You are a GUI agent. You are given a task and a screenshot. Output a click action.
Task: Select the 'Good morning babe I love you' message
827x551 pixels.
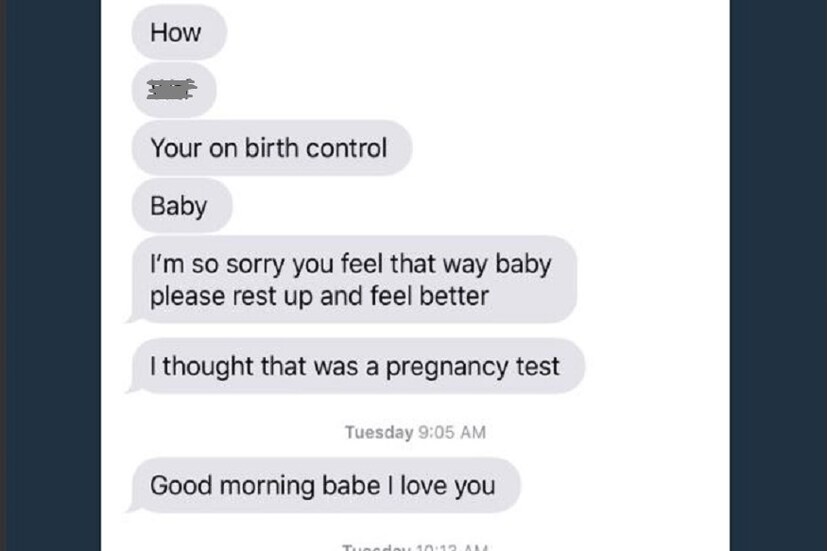[325, 485]
